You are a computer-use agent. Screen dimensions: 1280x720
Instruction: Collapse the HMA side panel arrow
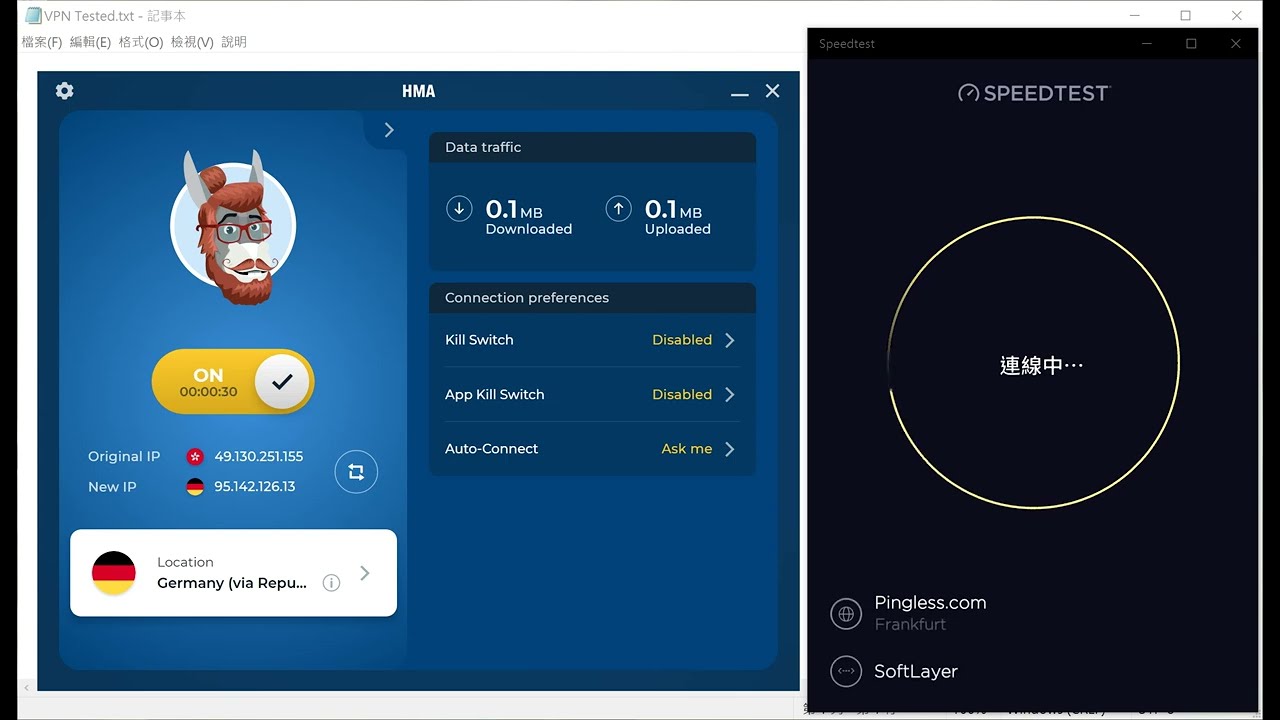click(x=389, y=130)
